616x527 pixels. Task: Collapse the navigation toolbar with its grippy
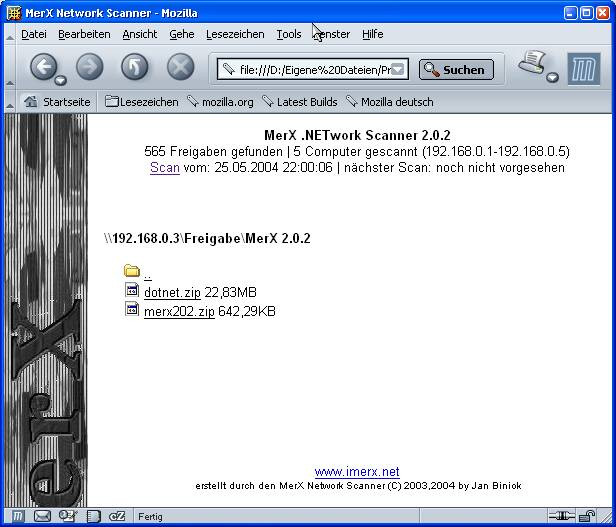click(10, 68)
